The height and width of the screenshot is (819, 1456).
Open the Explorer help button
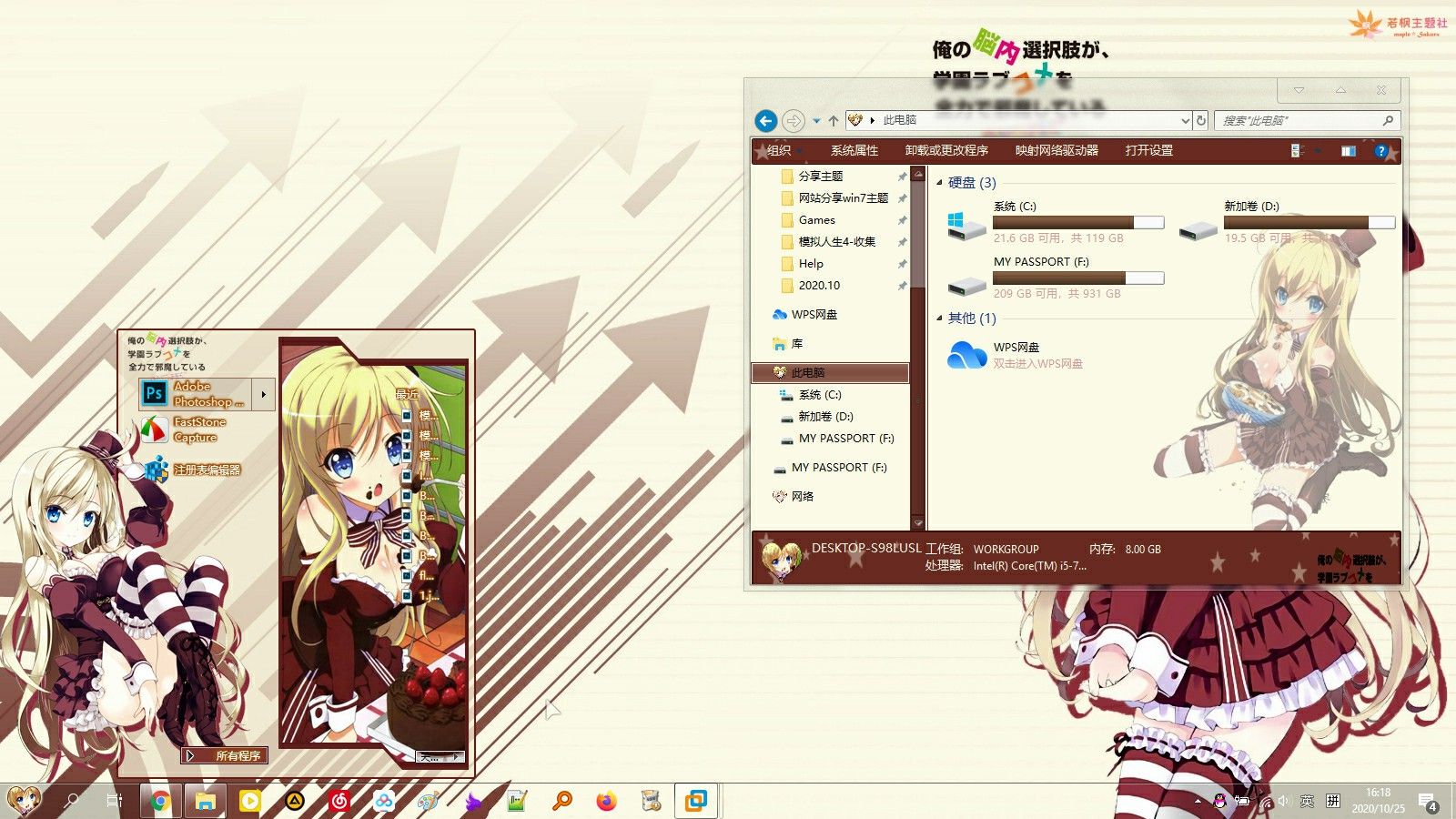pos(1381,151)
